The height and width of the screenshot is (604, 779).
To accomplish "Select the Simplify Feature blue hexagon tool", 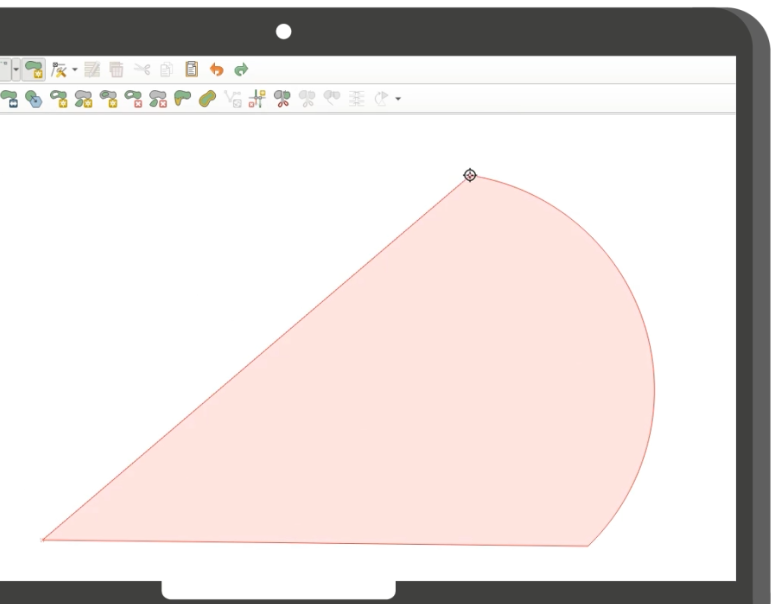I will [x=34, y=99].
